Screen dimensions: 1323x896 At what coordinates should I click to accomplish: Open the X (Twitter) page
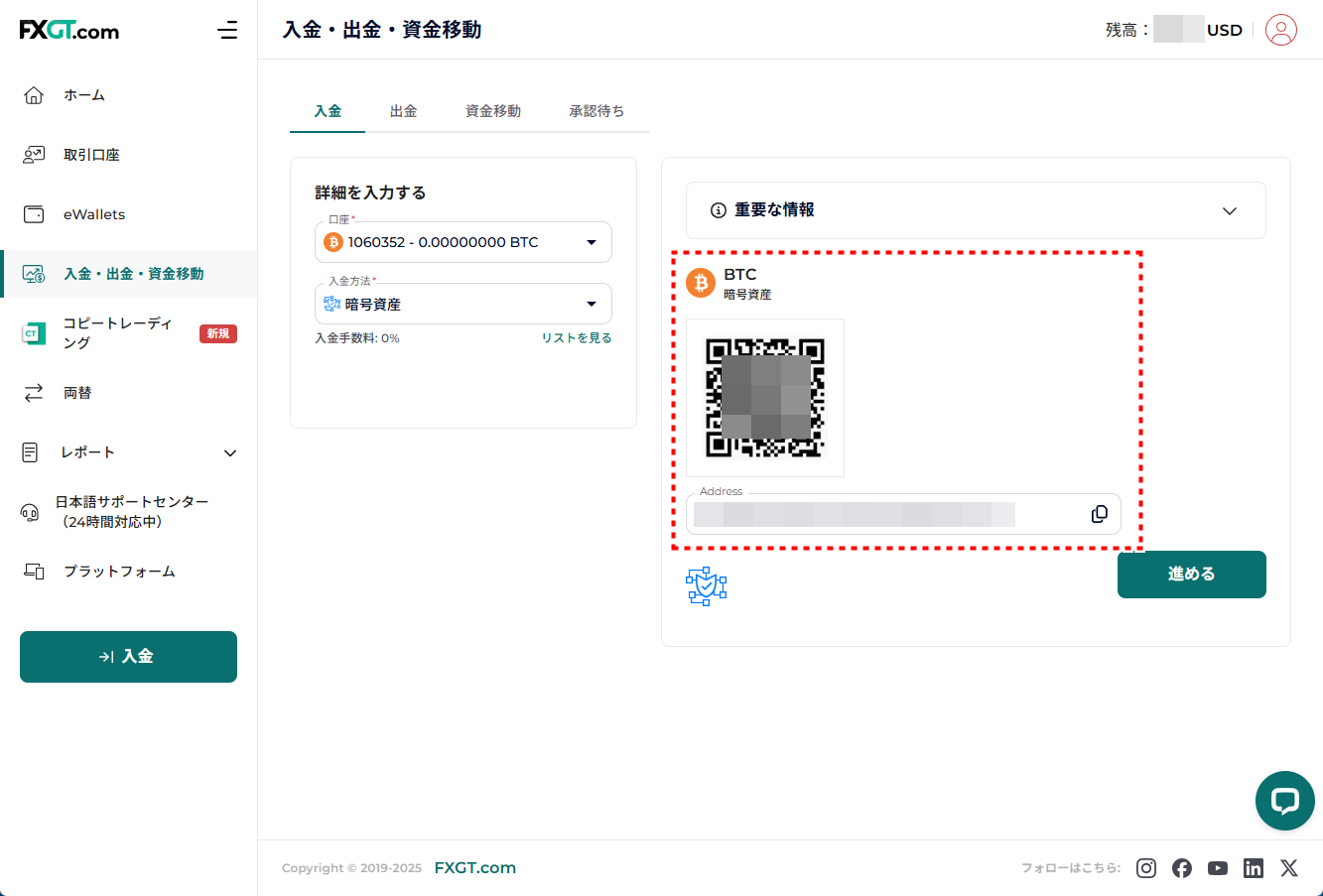pos(1289,868)
